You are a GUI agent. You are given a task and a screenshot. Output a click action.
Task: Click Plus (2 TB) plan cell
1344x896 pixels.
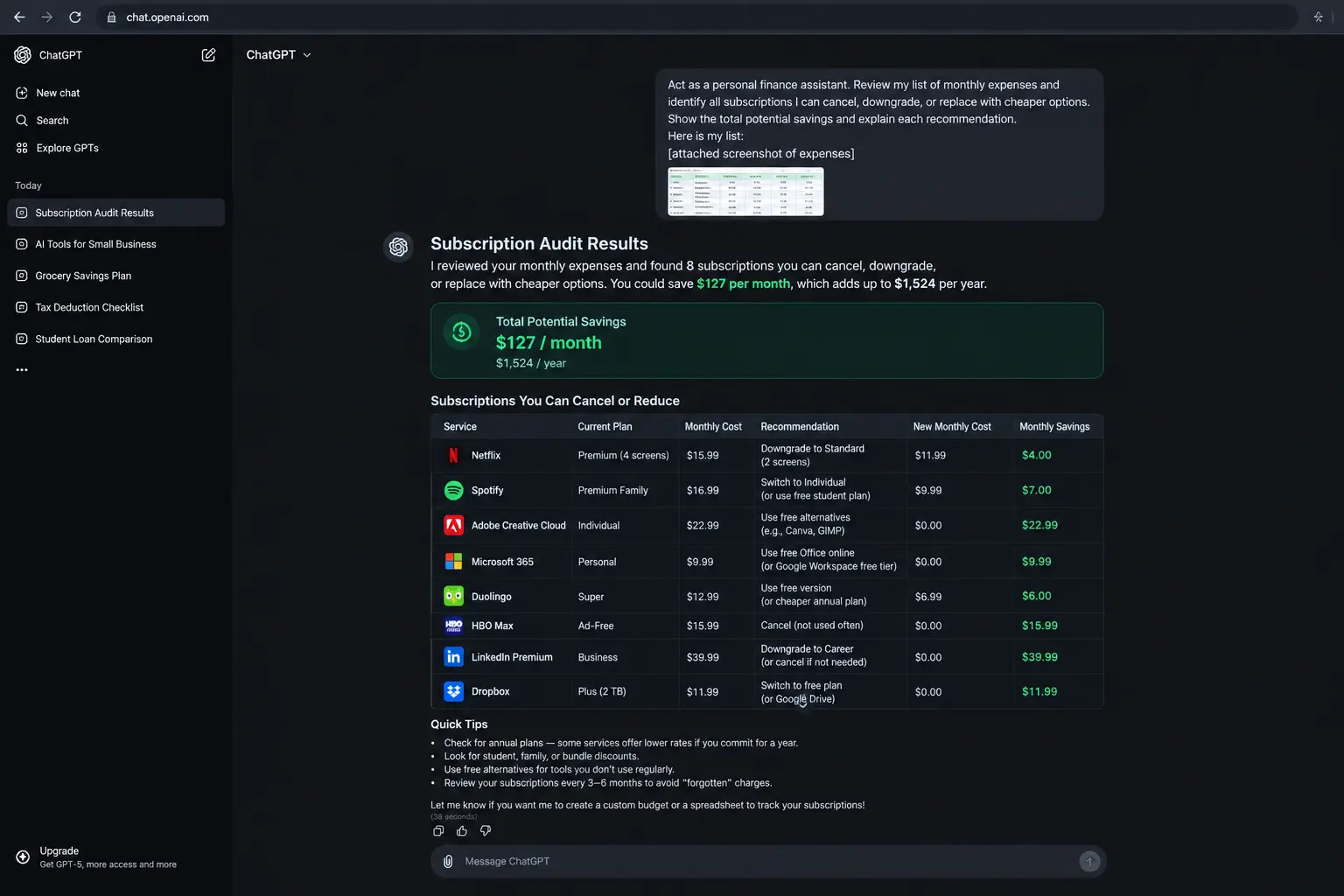(602, 691)
